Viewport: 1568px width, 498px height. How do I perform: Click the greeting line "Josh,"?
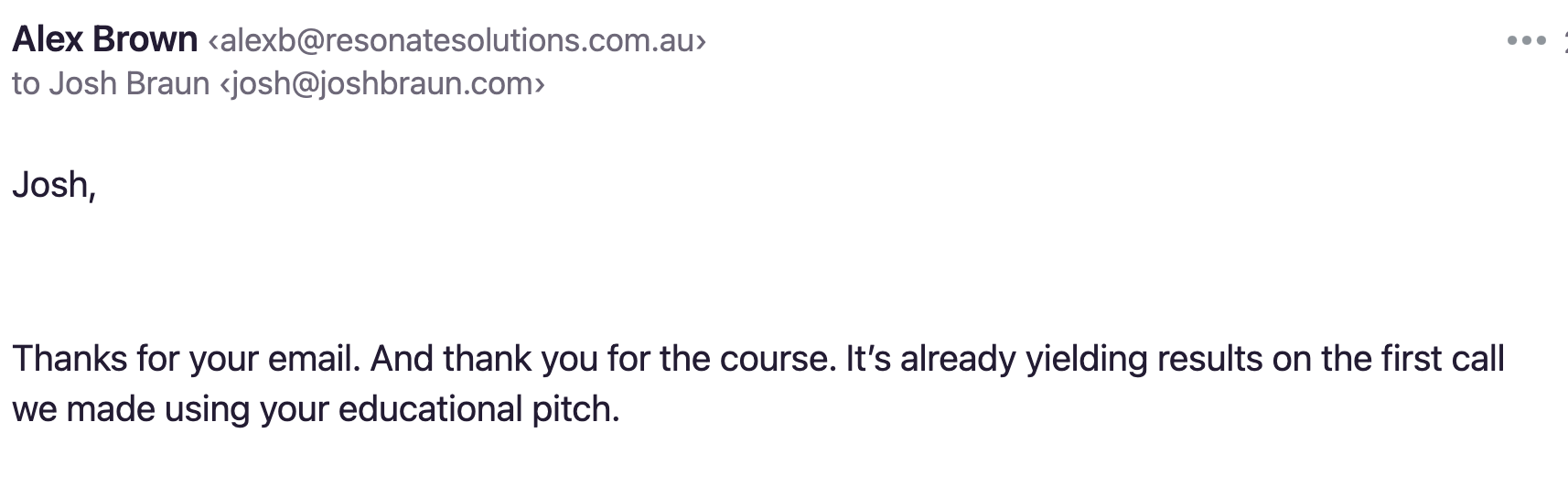coord(54,185)
